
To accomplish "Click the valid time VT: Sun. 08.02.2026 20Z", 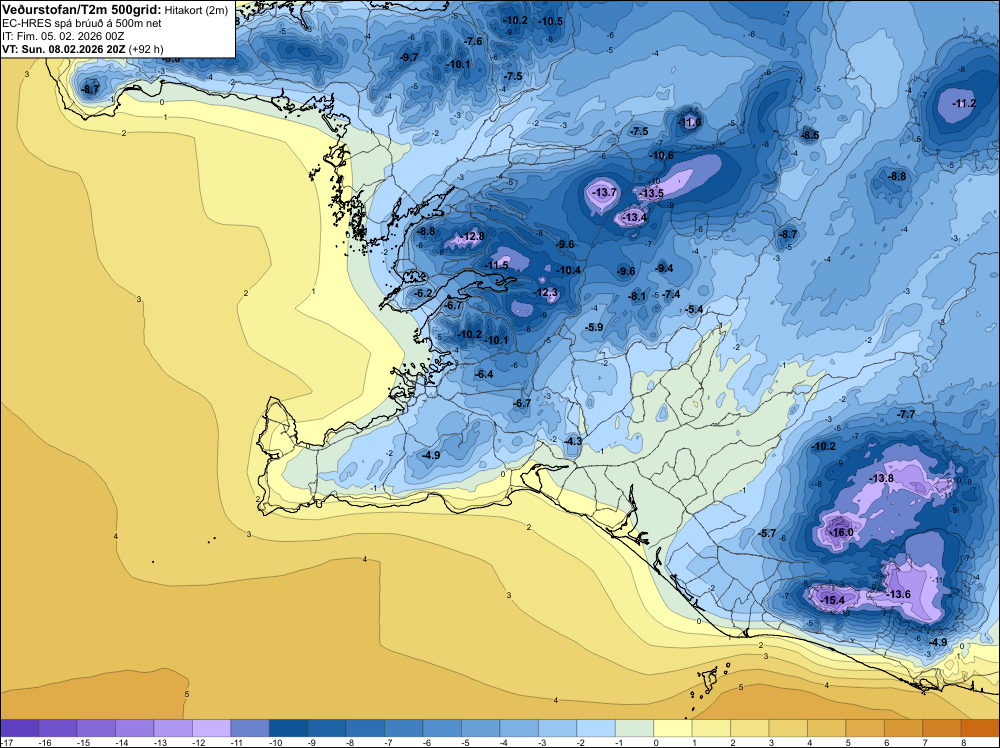I will click(64, 49).
